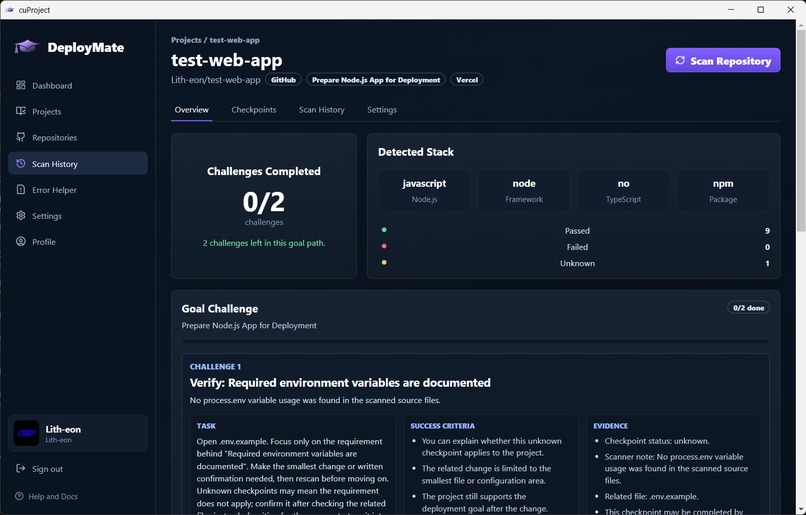Click the CHALLENGE 1 label

[x=215, y=366]
